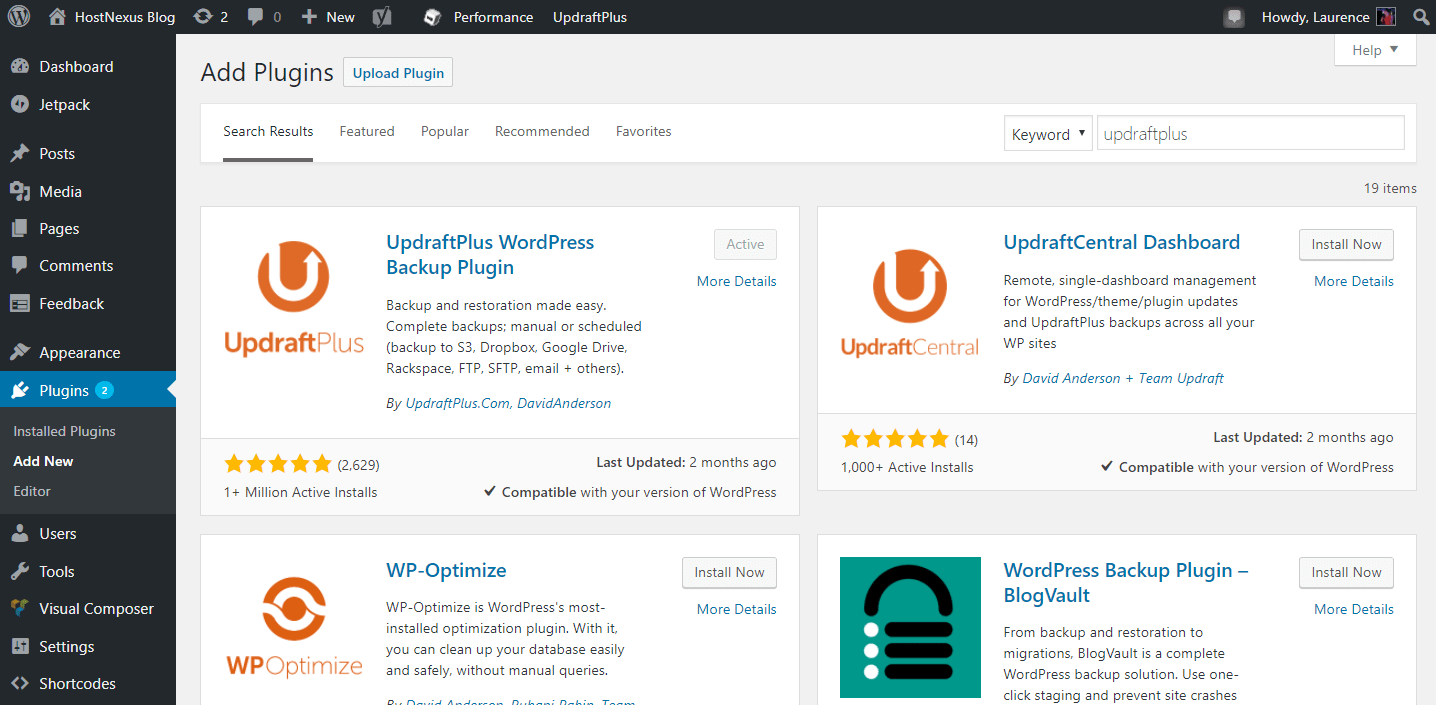Click the Plugins plug icon
Image resolution: width=1436 pixels, height=705 pixels.
[x=19, y=391]
